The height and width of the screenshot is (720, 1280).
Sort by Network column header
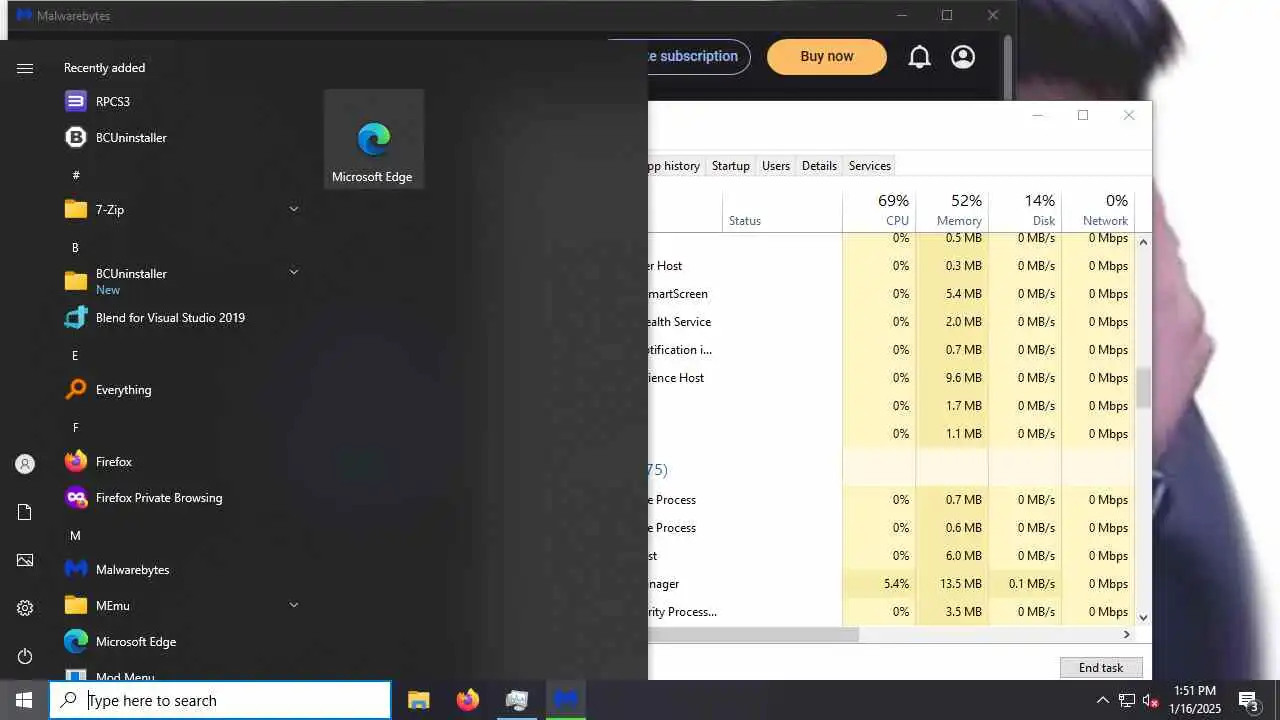click(1098, 210)
